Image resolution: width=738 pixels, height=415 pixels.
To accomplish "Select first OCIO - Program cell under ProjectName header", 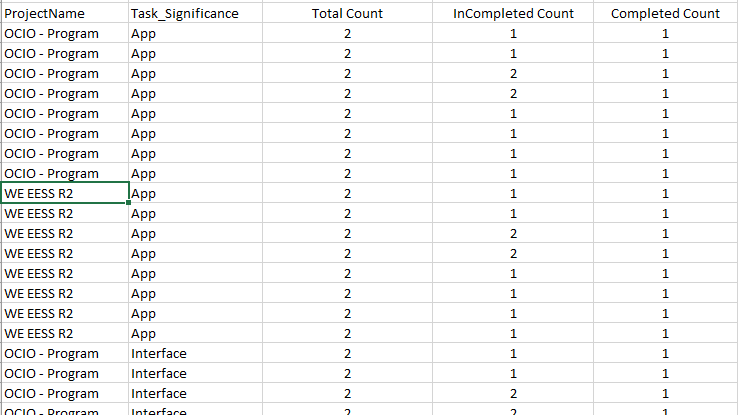I will [65, 33].
